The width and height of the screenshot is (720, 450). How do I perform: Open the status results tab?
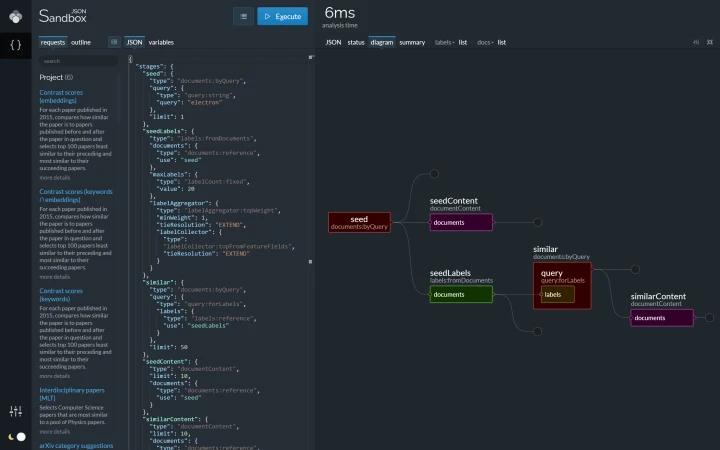(x=356, y=42)
